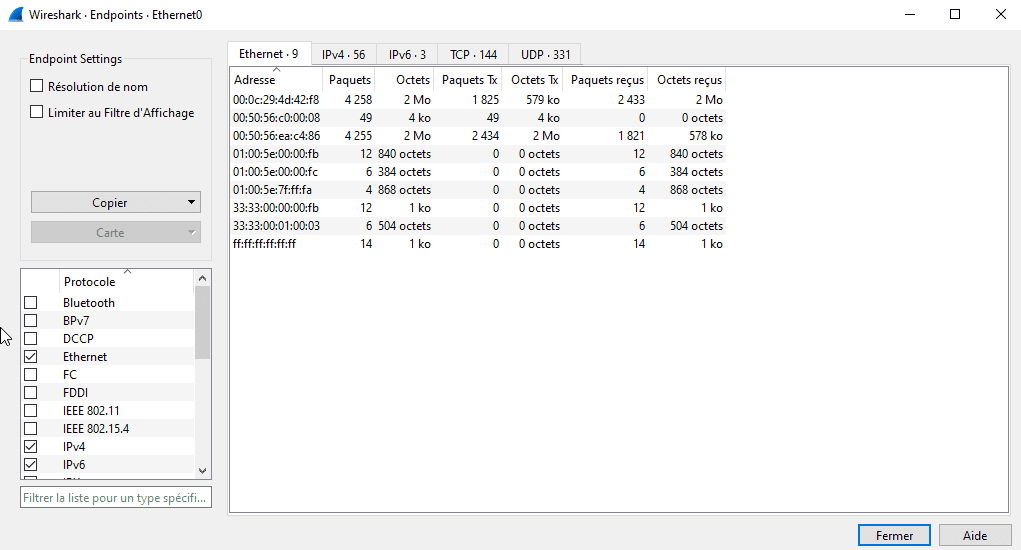Check the FDDI protocol checkbox
This screenshot has height=550, width=1021.
click(31, 392)
